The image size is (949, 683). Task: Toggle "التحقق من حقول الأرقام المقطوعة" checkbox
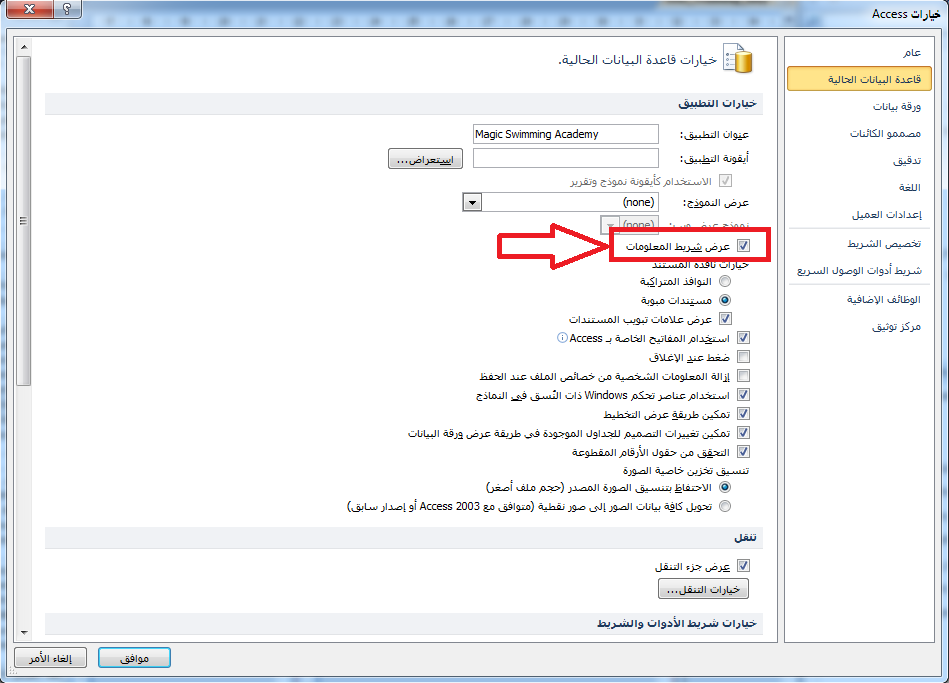click(x=743, y=452)
